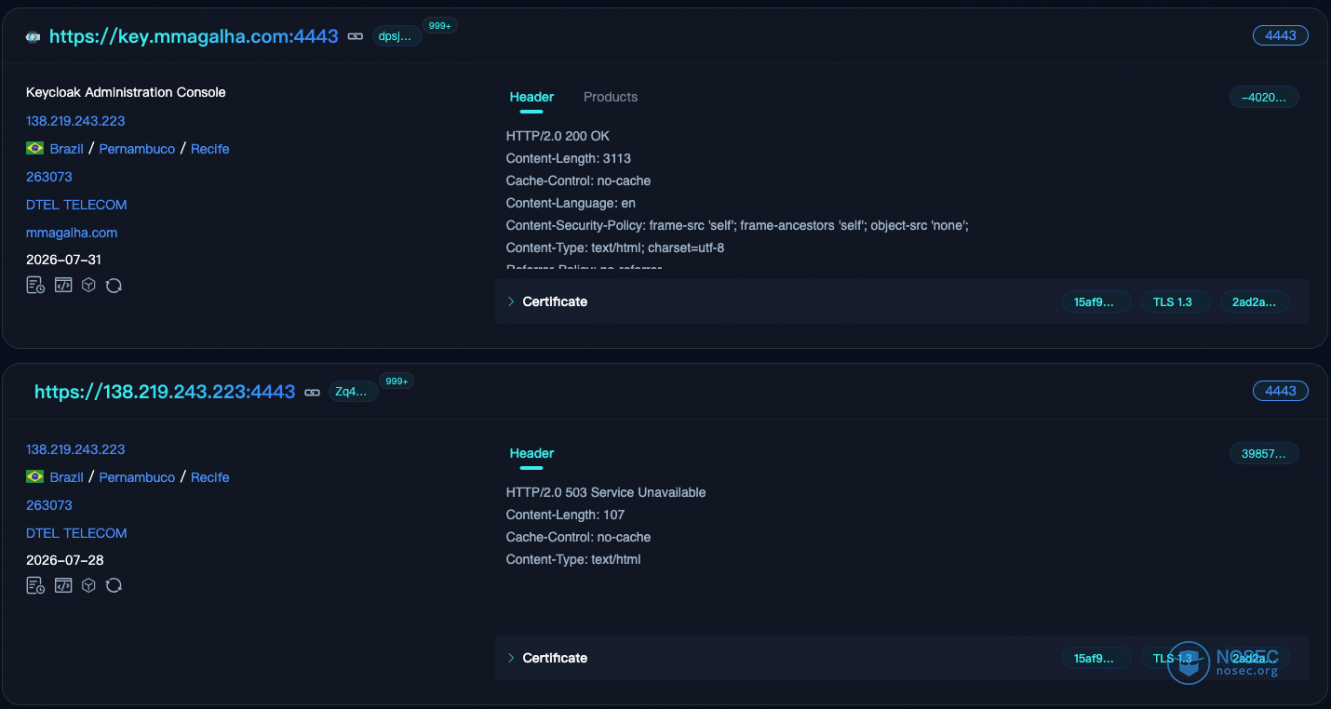The height and width of the screenshot is (709, 1331).
Task: Click 4443 port badge on first result
Action: click(x=1281, y=35)
